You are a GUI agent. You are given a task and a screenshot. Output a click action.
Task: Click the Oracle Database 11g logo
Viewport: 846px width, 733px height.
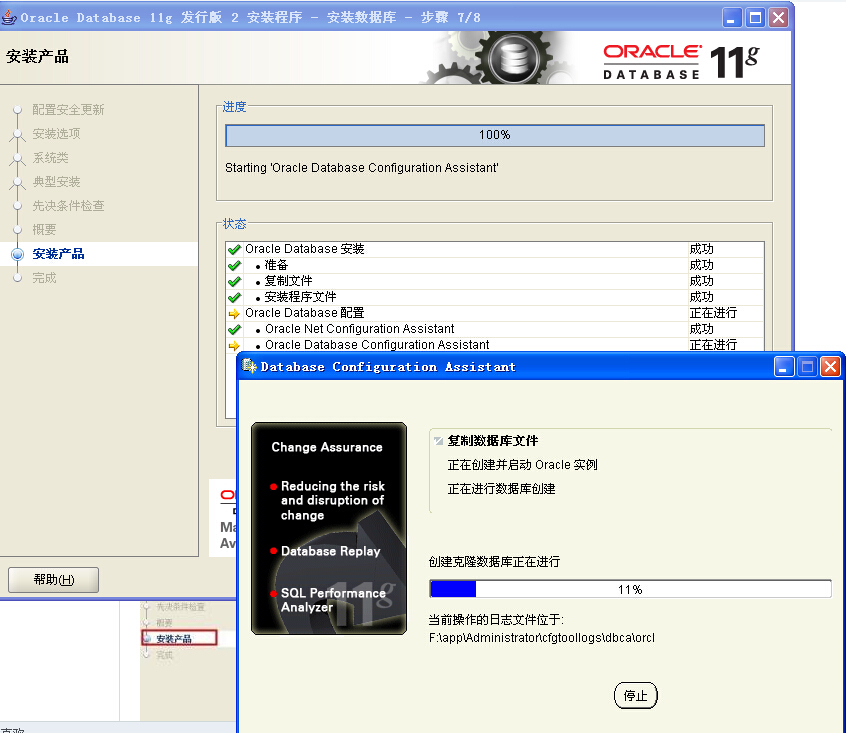coord(681,61)
